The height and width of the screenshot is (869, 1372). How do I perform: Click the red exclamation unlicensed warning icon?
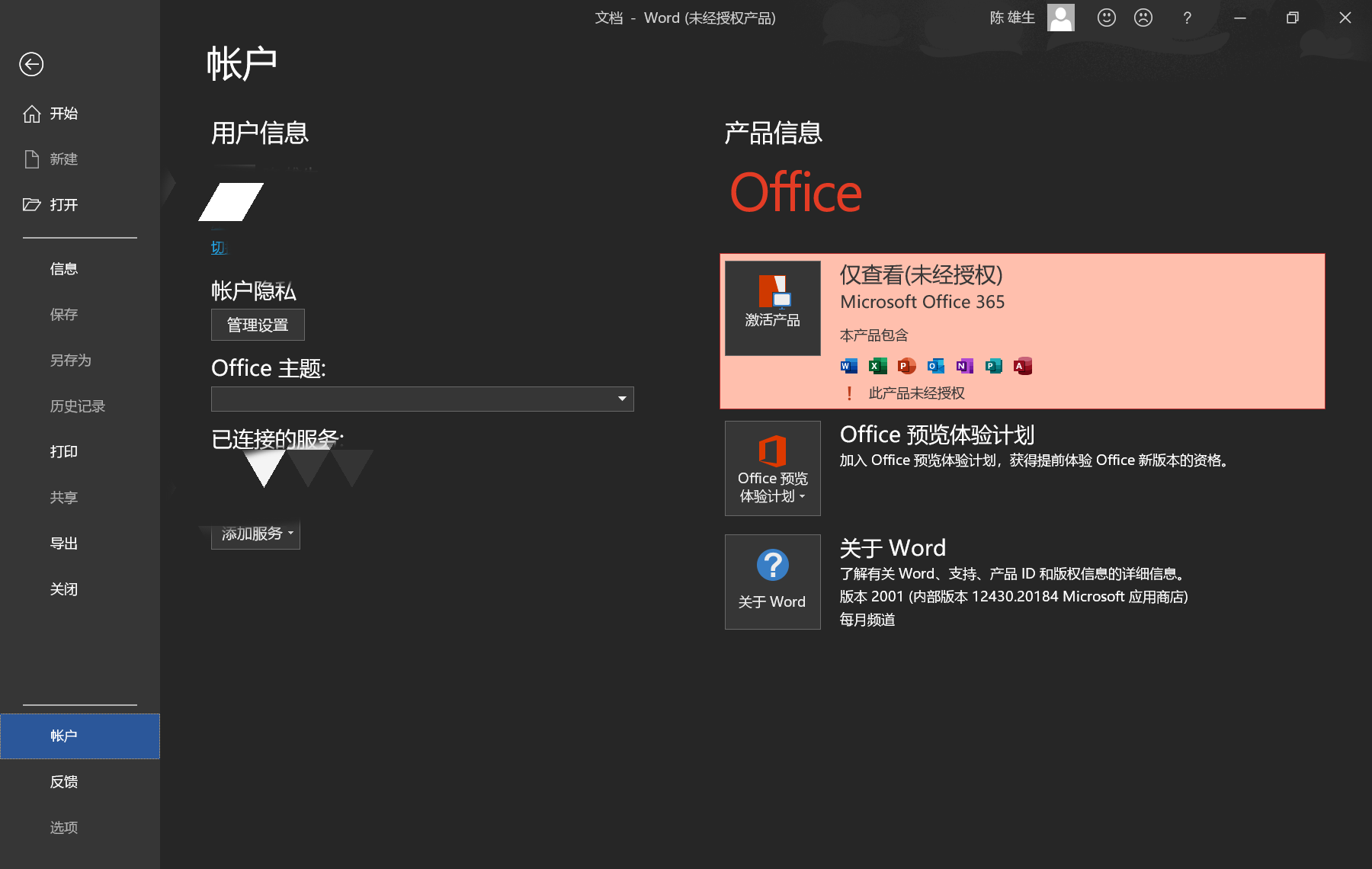tap(849, 393)
